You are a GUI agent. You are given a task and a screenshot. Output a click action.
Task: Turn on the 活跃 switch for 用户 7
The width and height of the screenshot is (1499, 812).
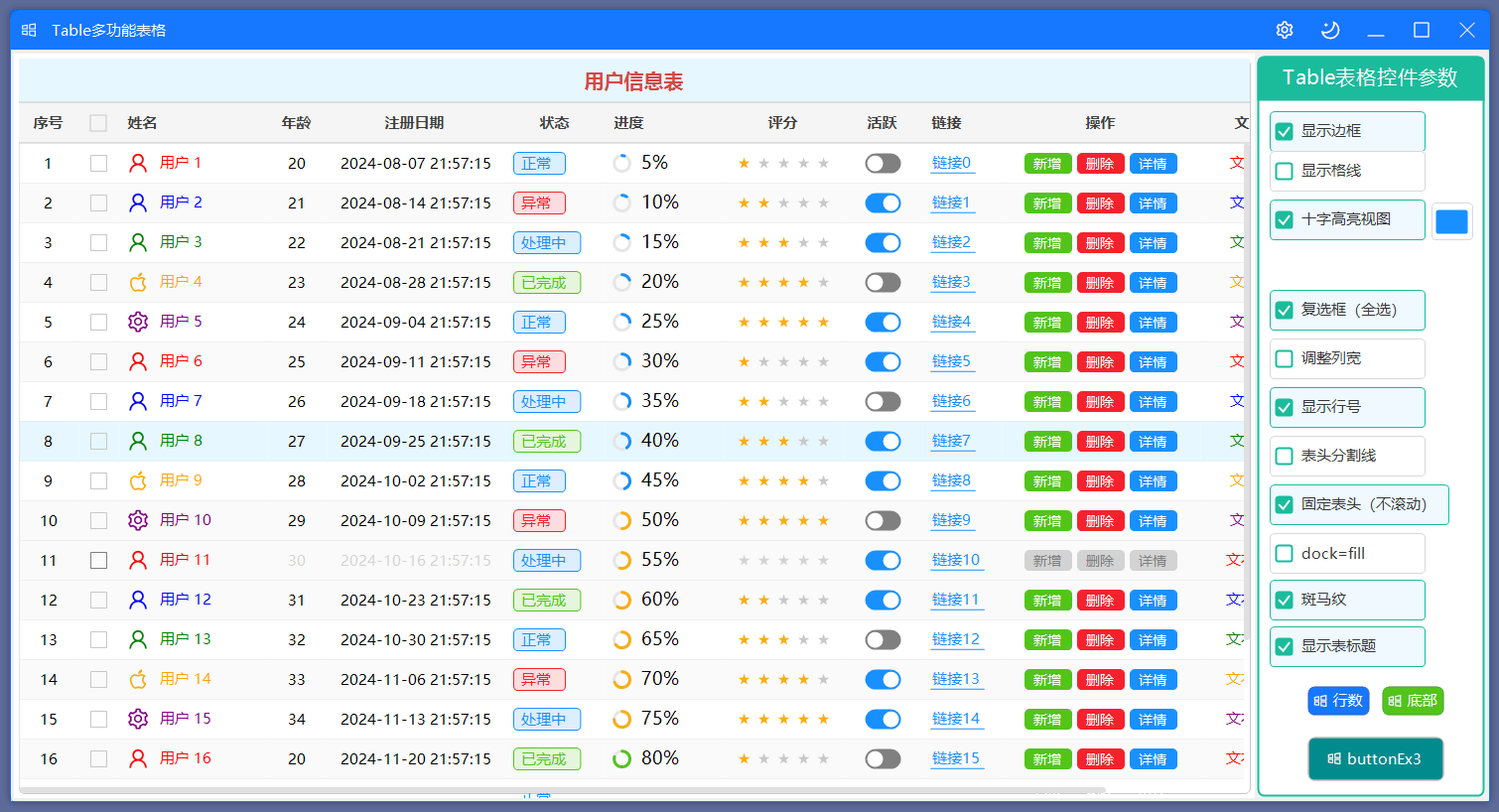point(883,401)
